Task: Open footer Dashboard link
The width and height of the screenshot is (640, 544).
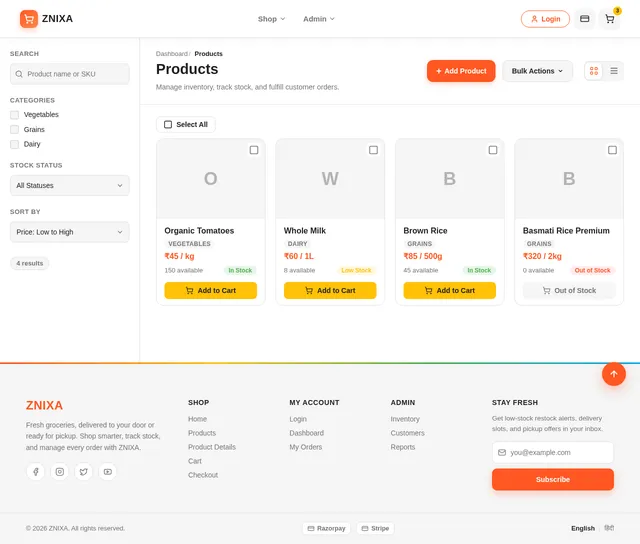Action: point(307,433)
